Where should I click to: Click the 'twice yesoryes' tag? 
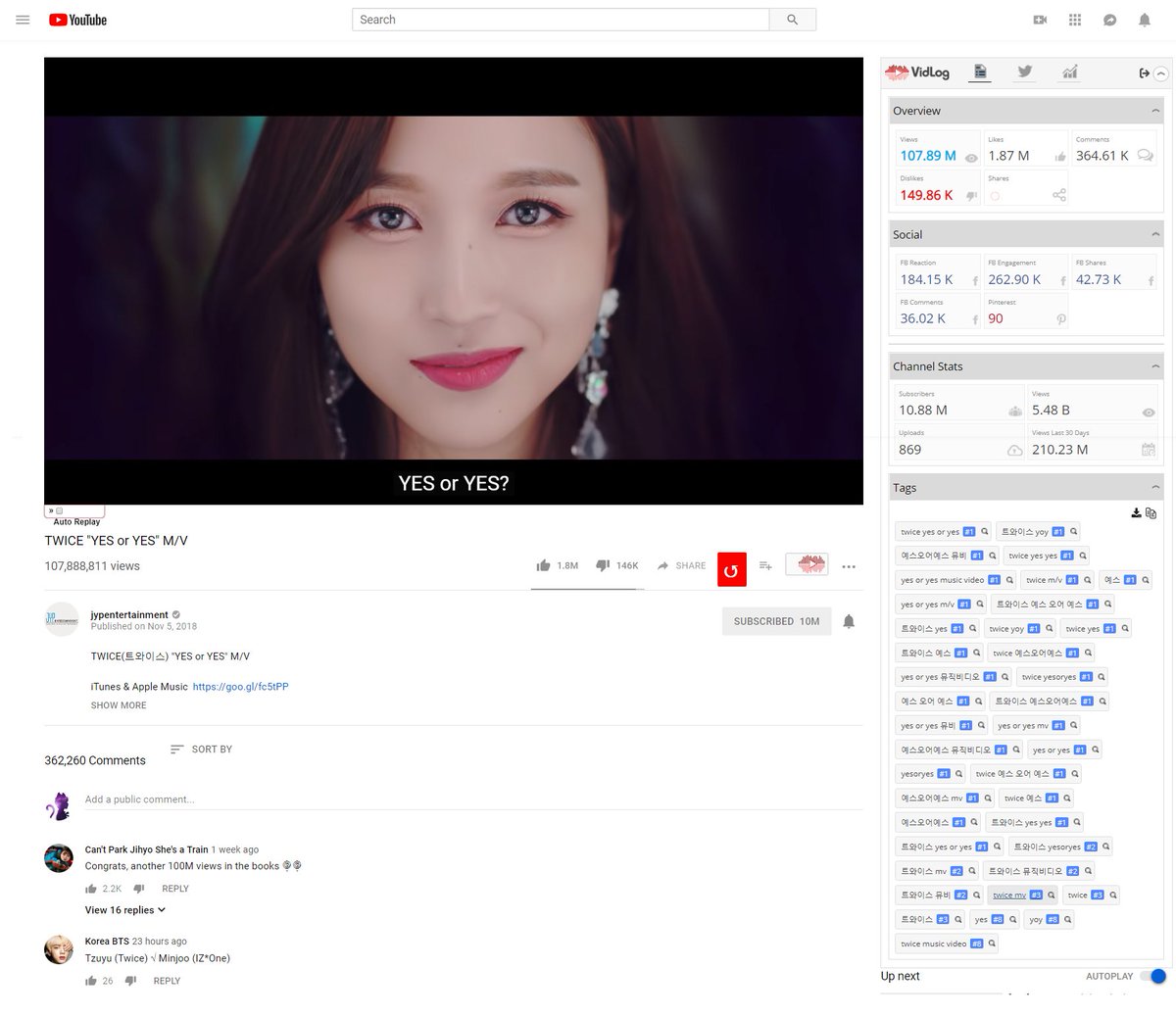pyautogui.click(x=1062, y=677)
